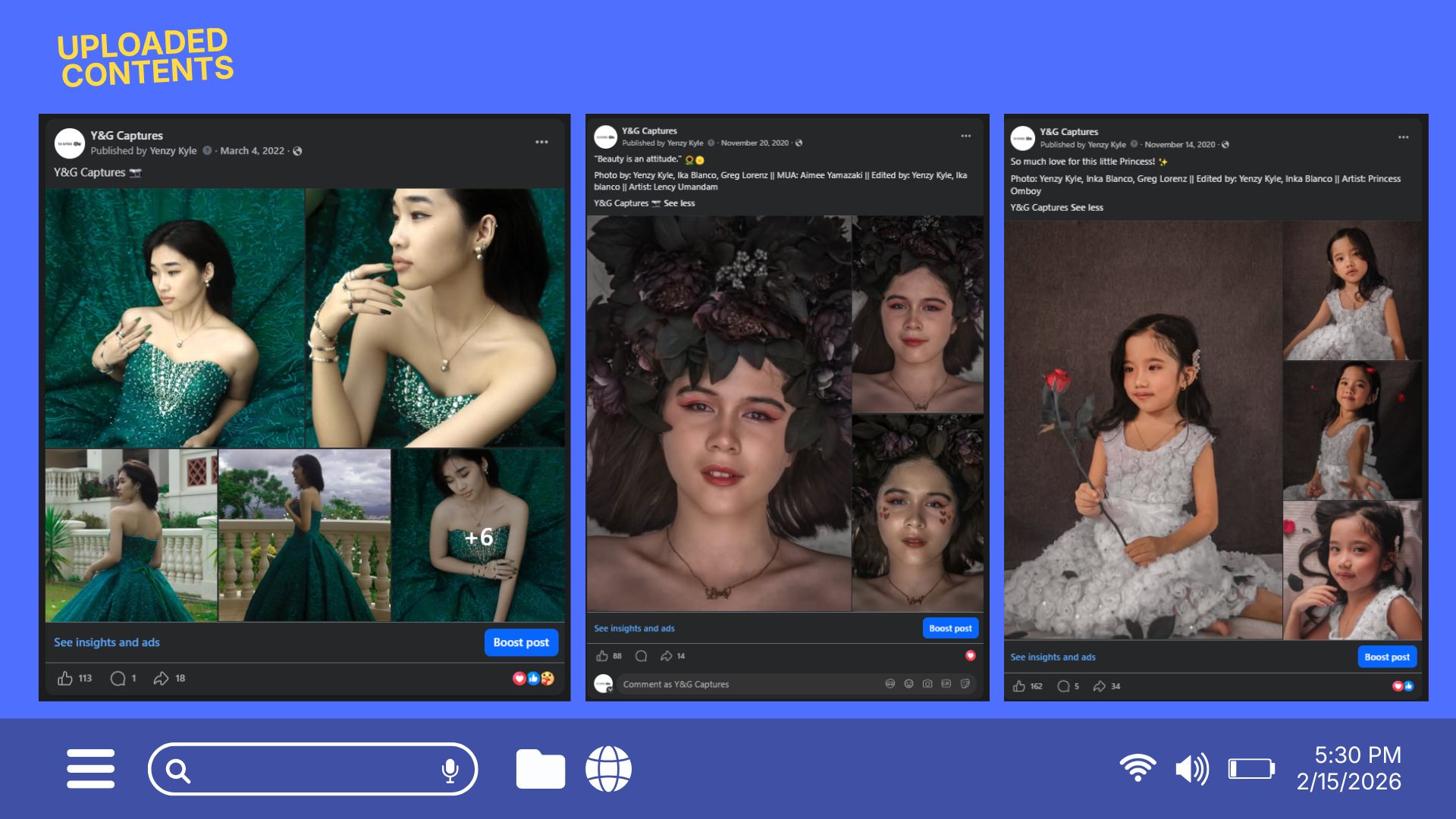Viewport: 1456px width, 819px height.
Task: Share the November 14, 2020 post
Action: (x=1099, y=686)
